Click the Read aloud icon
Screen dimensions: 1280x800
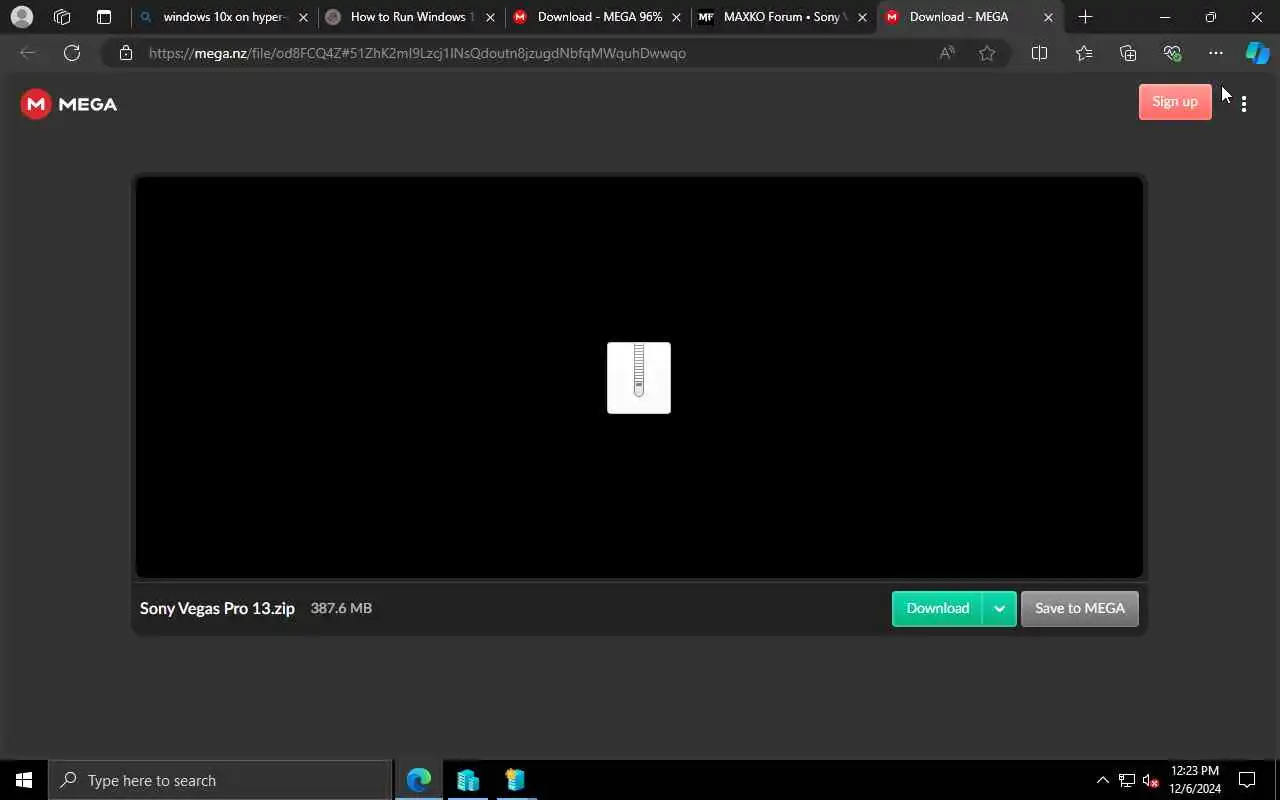pyautogui.click(x=947, y=53)
